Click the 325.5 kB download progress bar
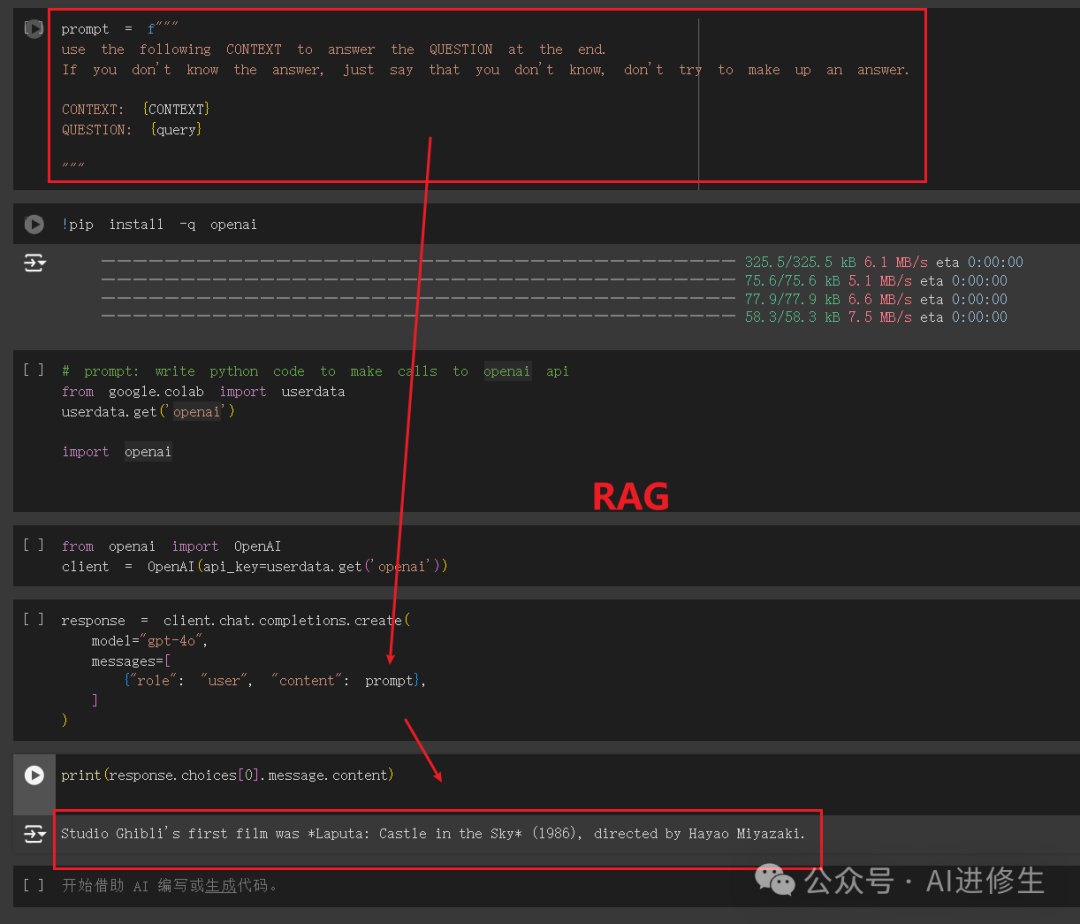The height and width of the screenshot is (924, 1080). (x=418, y=263)
